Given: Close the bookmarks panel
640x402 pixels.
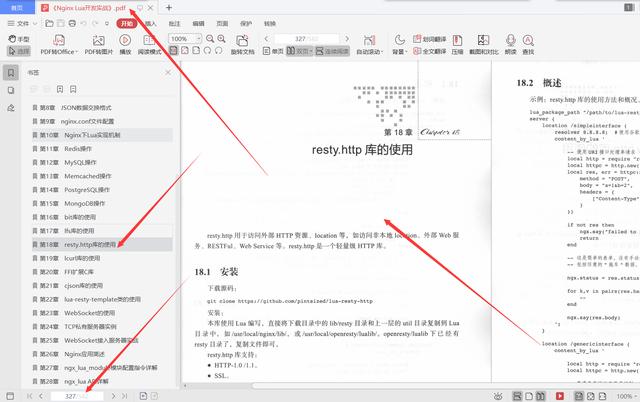Looking at the screenshot, I should [x=168, y=72].
